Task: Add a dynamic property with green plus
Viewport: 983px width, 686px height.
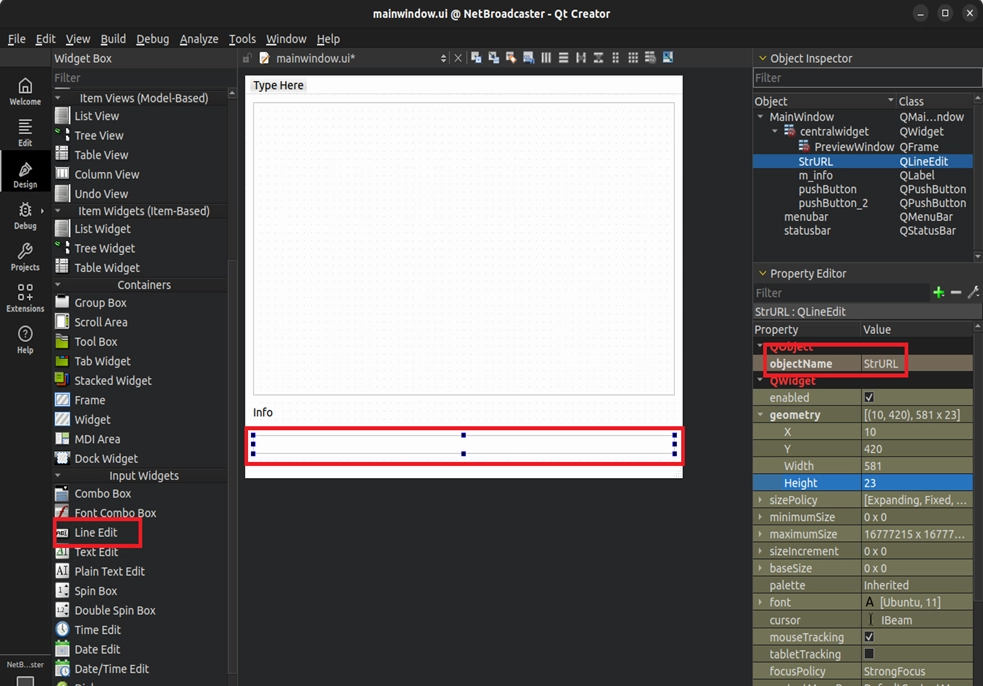Action: coord(938,293)
